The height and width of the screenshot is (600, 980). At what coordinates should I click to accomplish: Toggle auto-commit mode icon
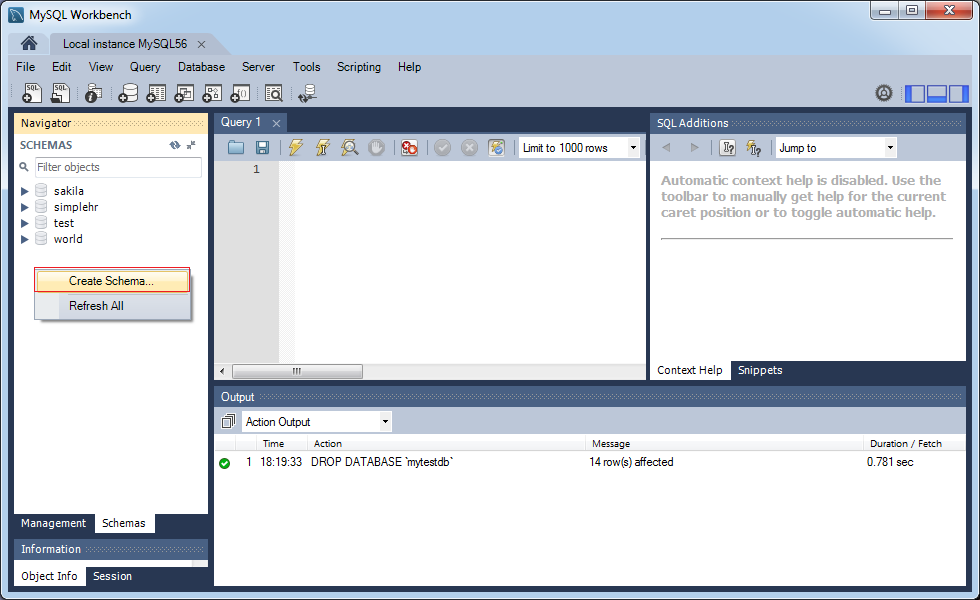coord(496,148)
